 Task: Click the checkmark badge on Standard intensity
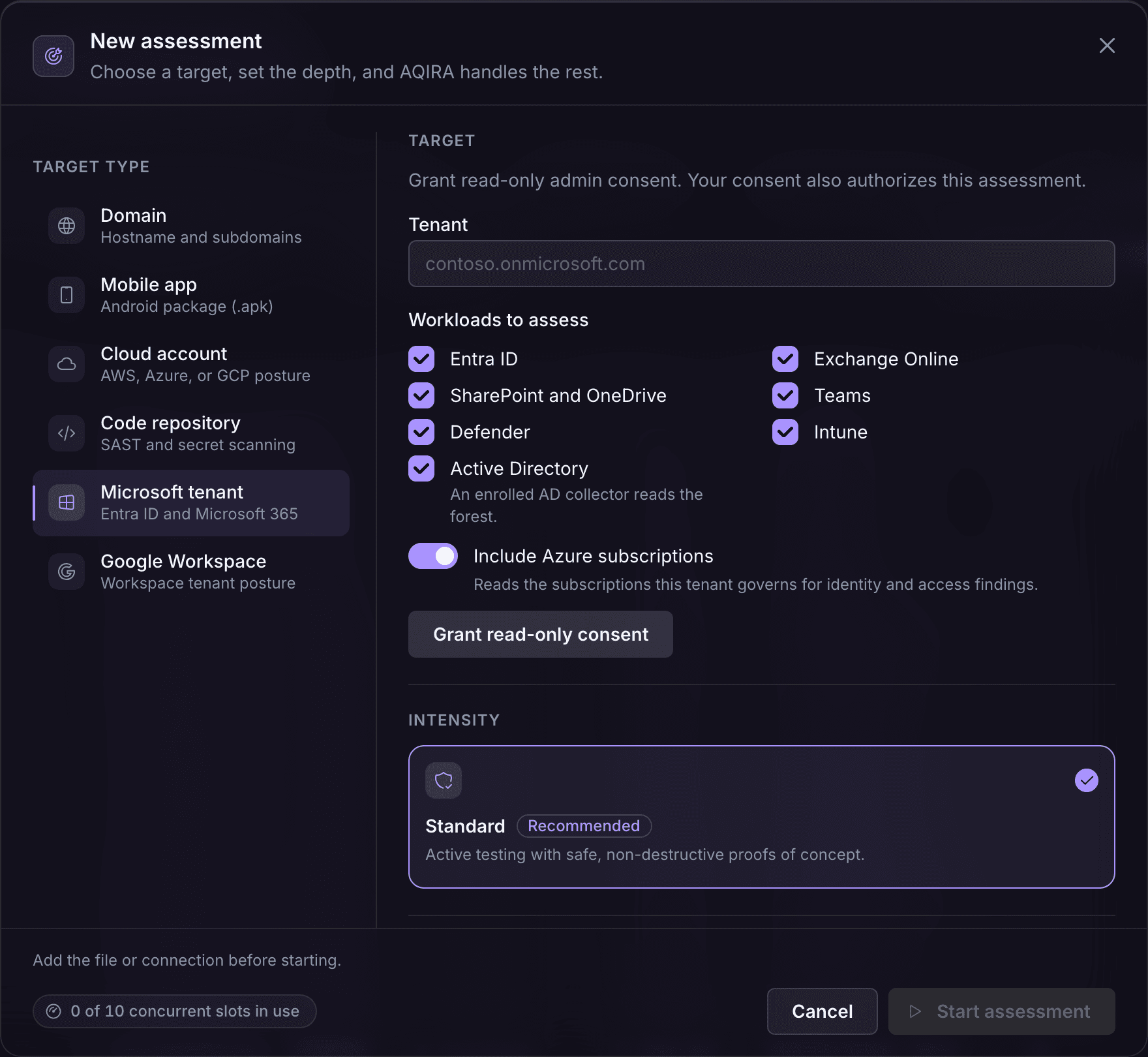click(1087, 780)
